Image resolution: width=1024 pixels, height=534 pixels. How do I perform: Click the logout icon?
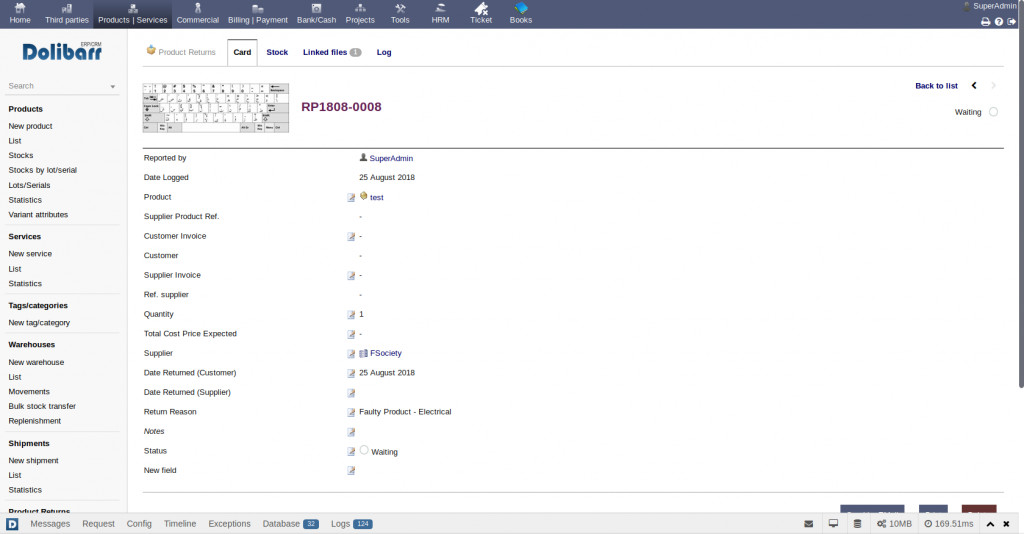click(1012, 22)
